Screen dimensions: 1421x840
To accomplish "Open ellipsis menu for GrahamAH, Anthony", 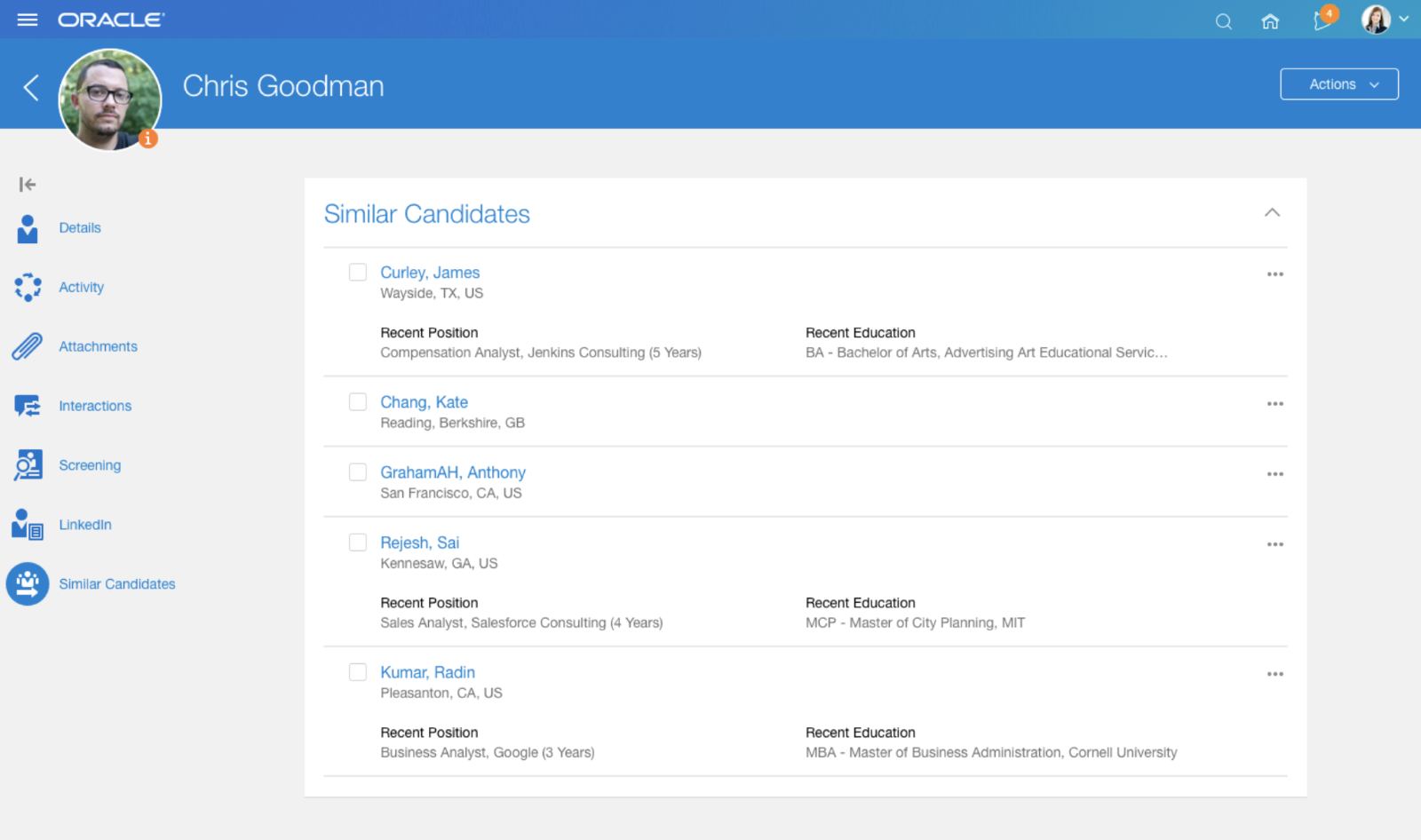I will point(1275,473).
